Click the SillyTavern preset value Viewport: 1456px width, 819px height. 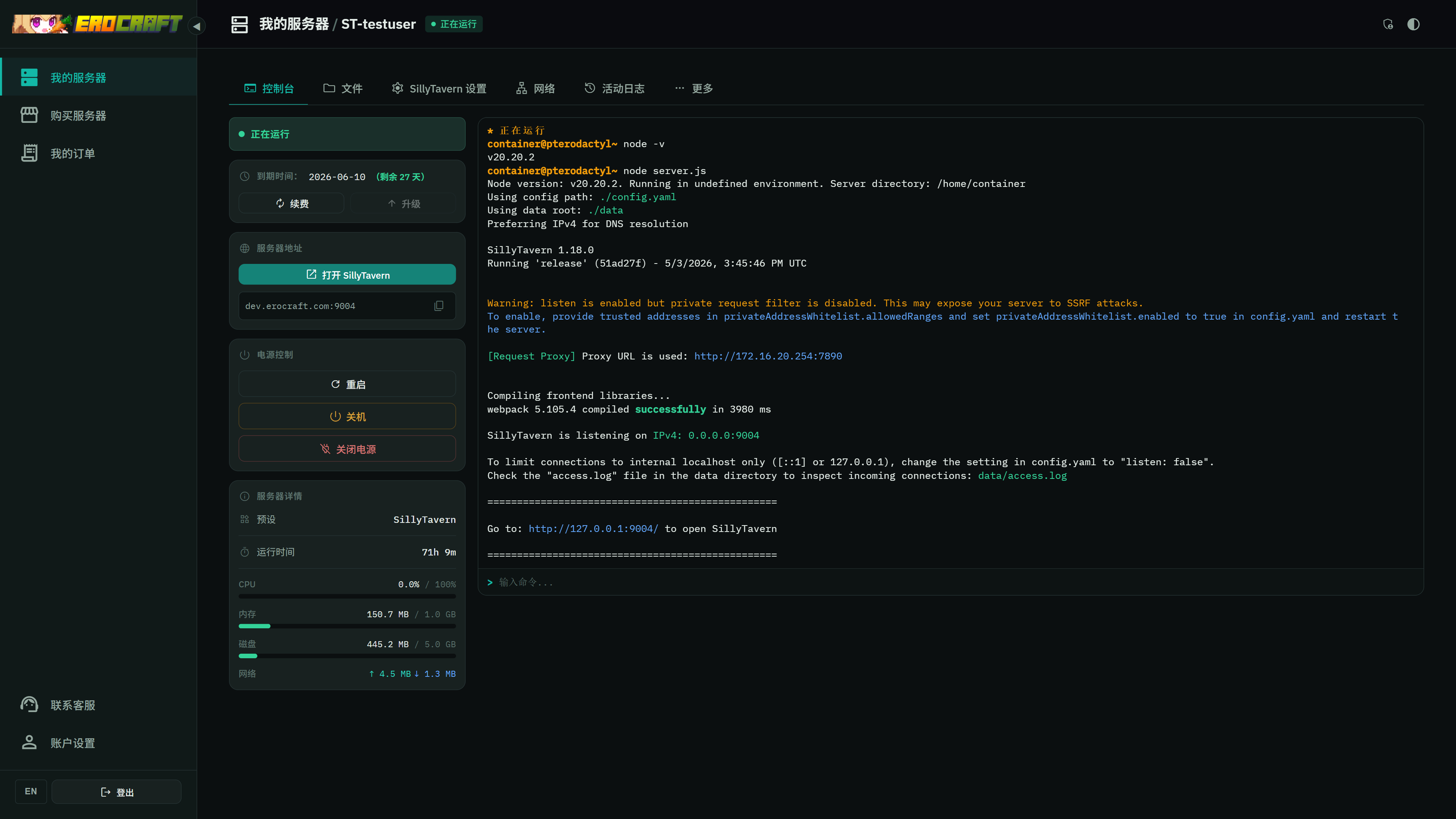pyautogui.click(x=425, y=519)
